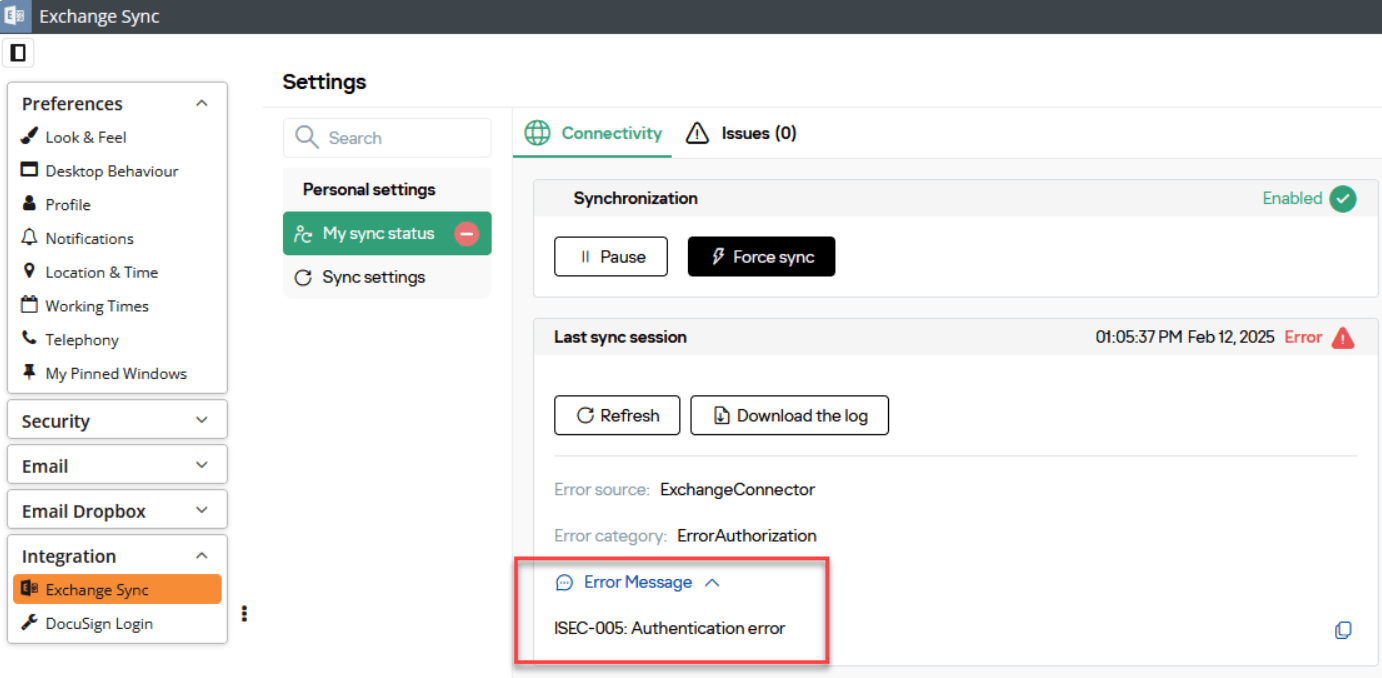Collapse the Error Message details
The width and height of the screenshot is (1382, 678).
click(711, 582)
